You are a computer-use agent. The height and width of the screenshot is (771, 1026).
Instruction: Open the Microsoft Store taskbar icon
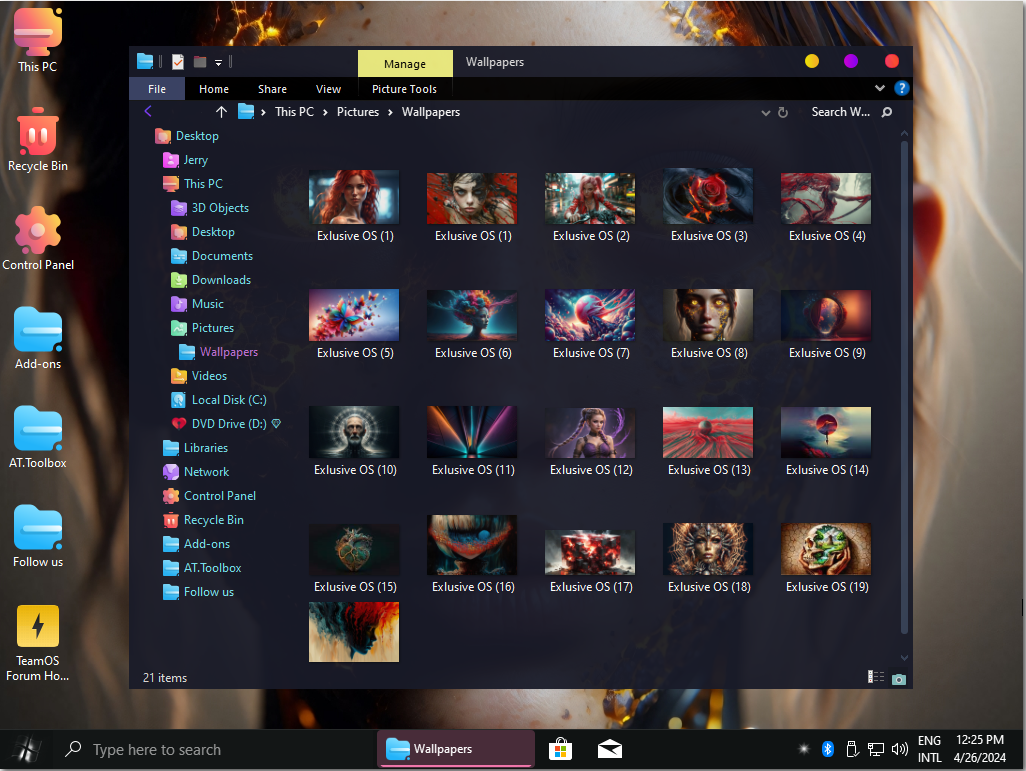point(560,748)
